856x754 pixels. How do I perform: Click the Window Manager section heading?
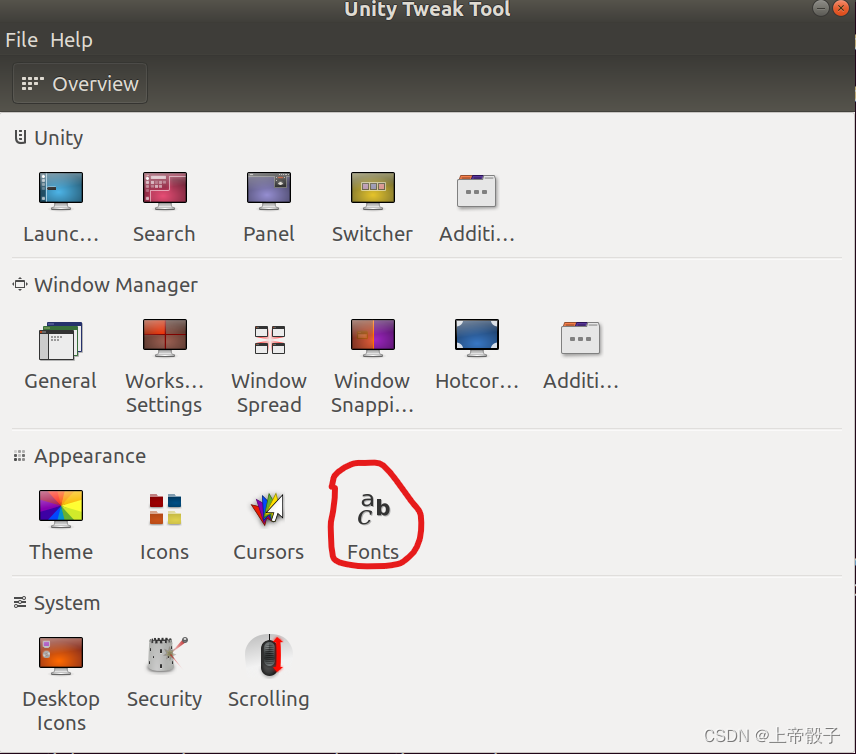tap(116, 284)
